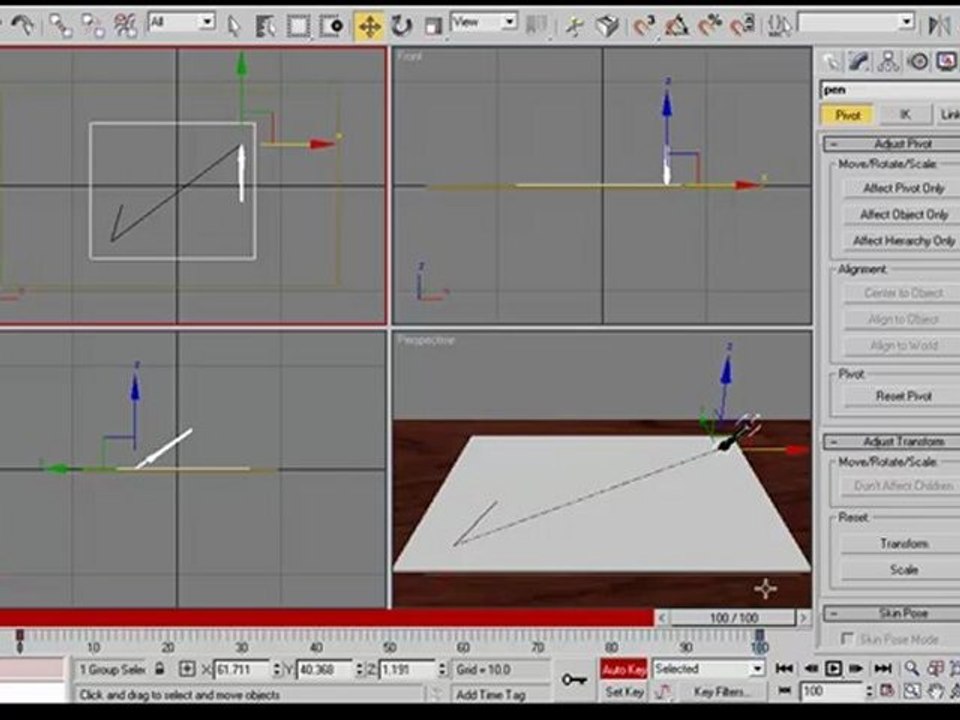Viewport: 960px width, 720px height.
Task: Click the Play Animation button
Action: coord(833,669)
